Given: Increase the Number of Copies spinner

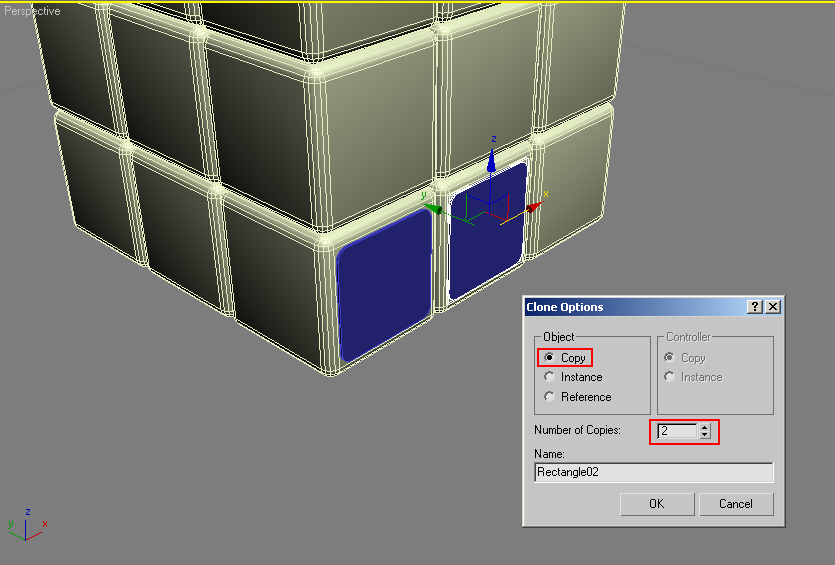Looking at the screenshot, I should tap(705, 428).
